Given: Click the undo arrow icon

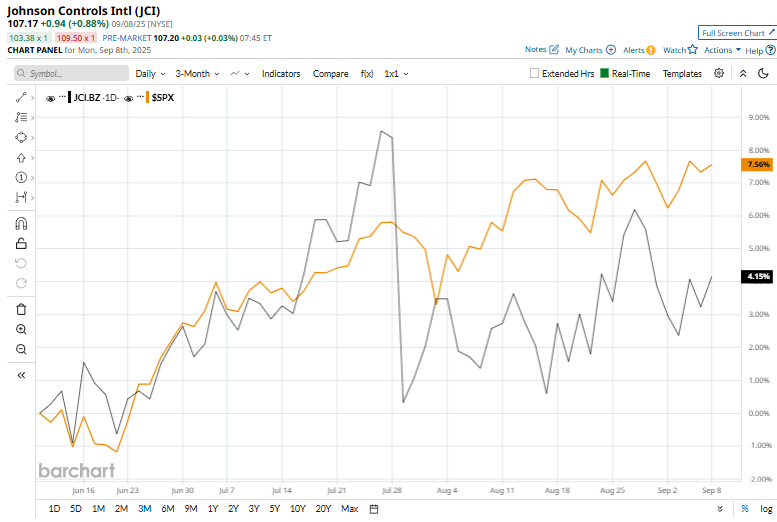Looking at the screenshot, I should [x=21, y=263].
